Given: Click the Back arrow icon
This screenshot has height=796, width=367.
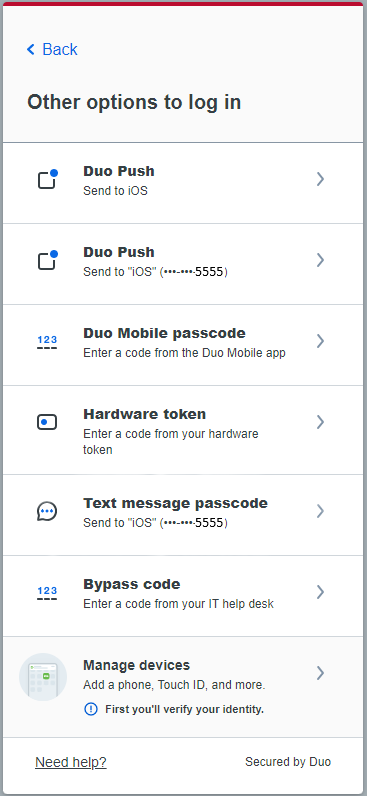Looking at the screenshot, I should [x=31, y=49].
